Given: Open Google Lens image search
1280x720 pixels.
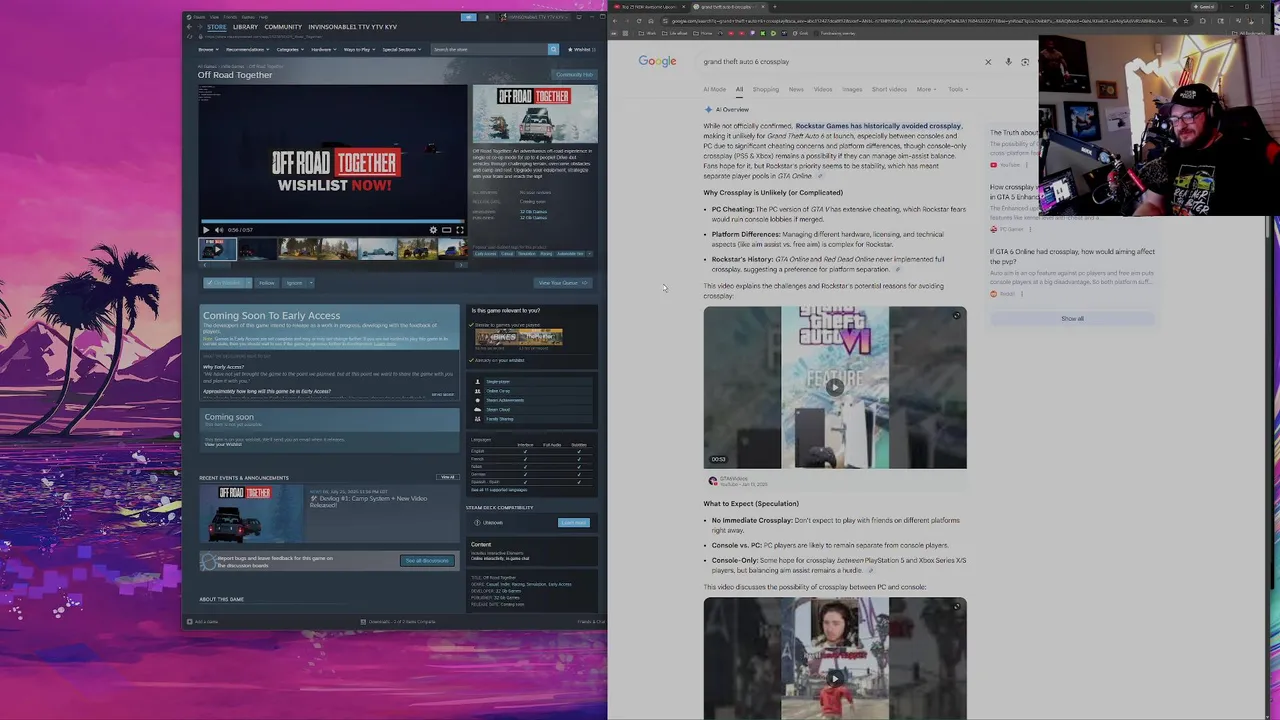Looking at the screenshot, I should 1025,62.
